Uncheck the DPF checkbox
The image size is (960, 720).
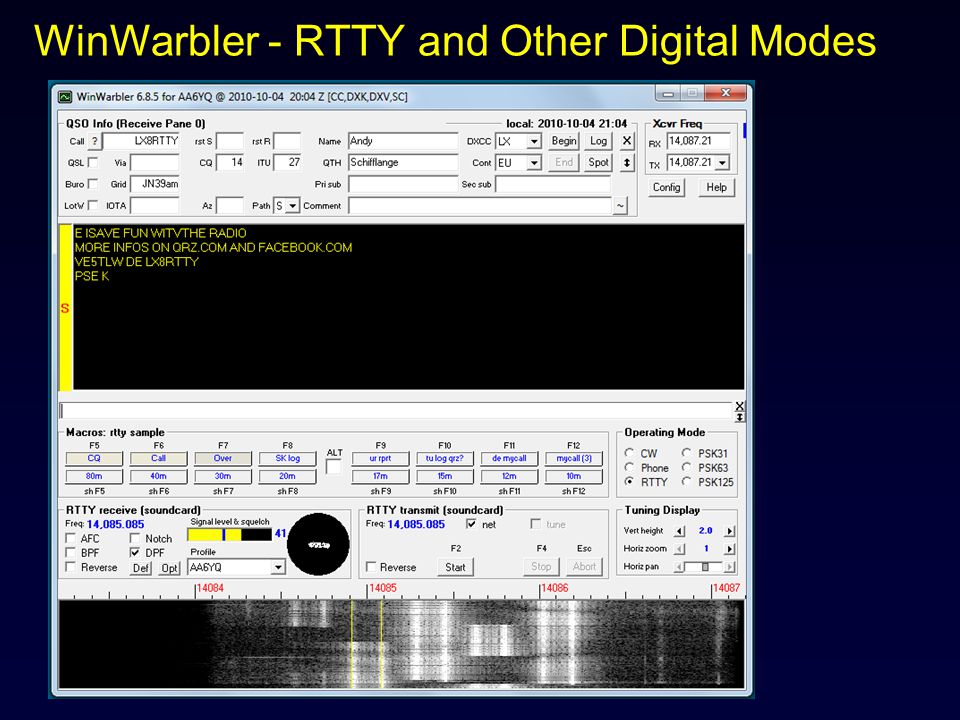pyautogui.click(x=135, y=552)
